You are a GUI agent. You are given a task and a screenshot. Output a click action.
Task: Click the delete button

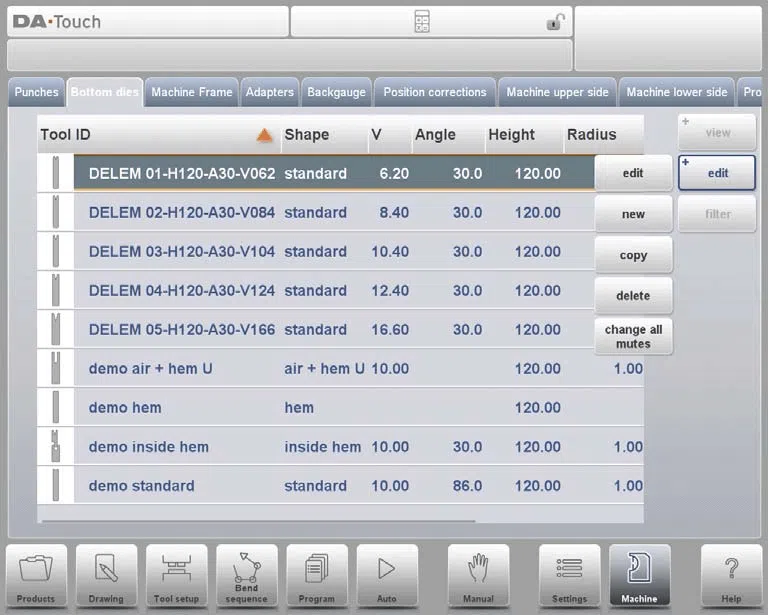[x=633, y=296]
